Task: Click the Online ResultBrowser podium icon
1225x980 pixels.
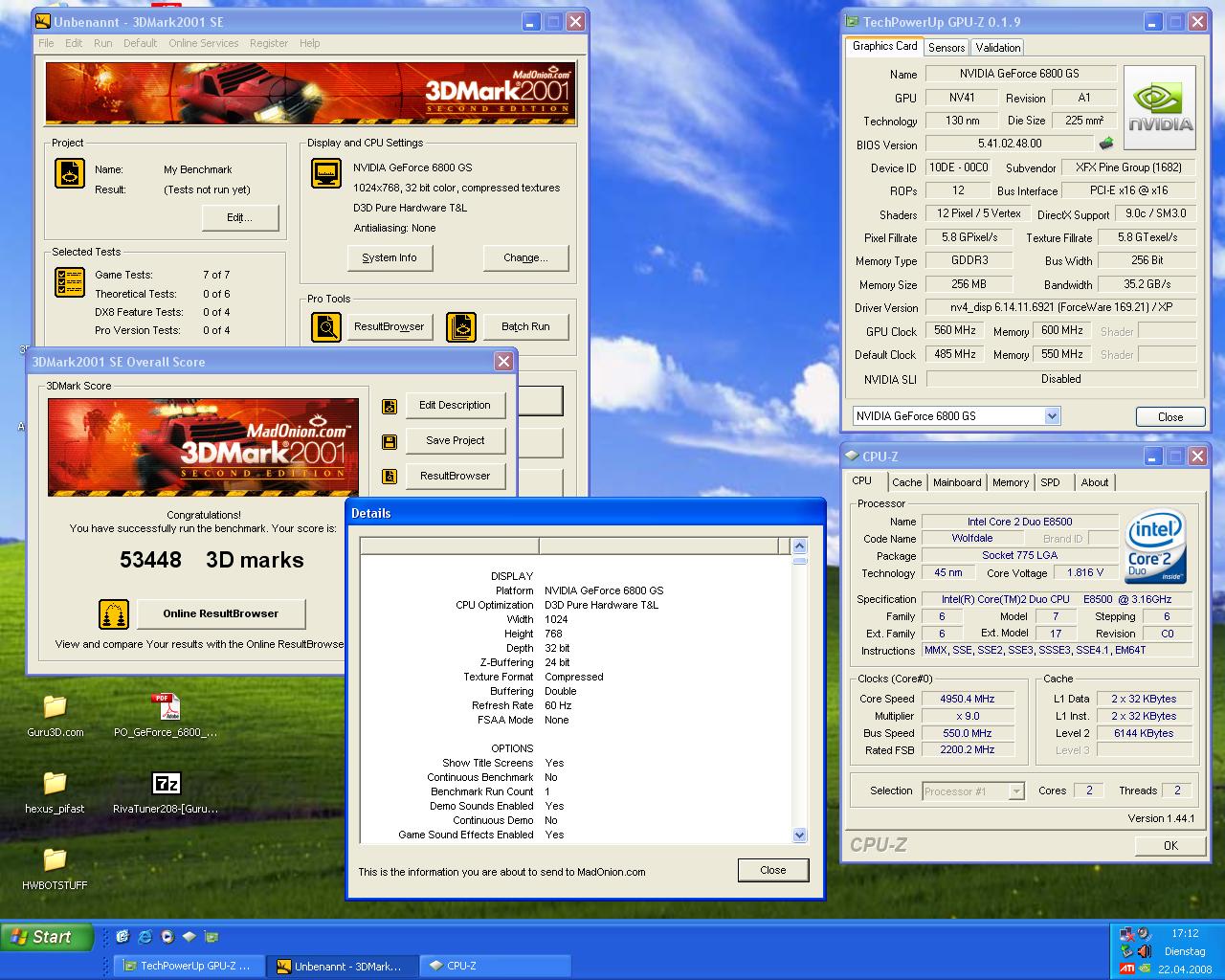Action: coord(114,614)
